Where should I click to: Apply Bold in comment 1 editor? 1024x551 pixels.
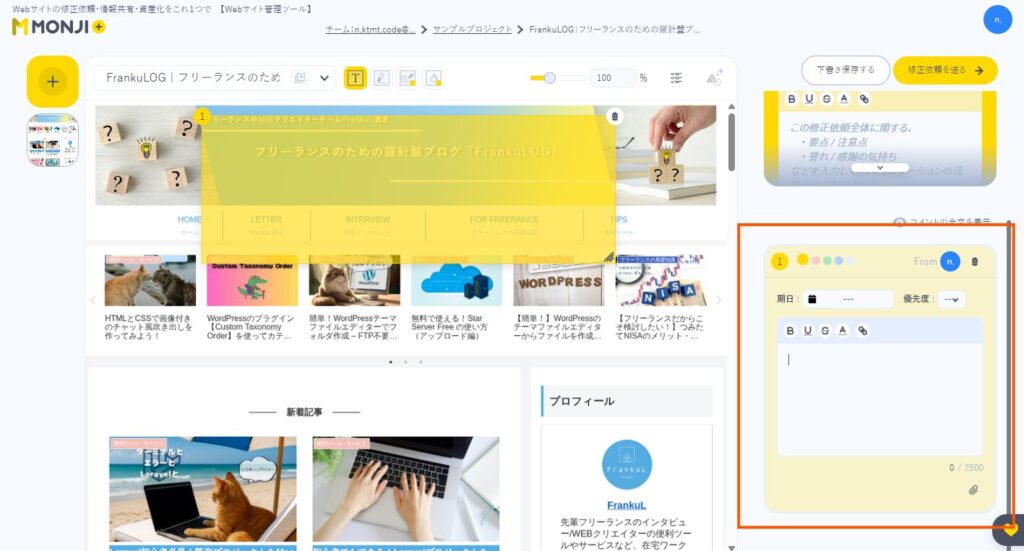pos(790,331)
